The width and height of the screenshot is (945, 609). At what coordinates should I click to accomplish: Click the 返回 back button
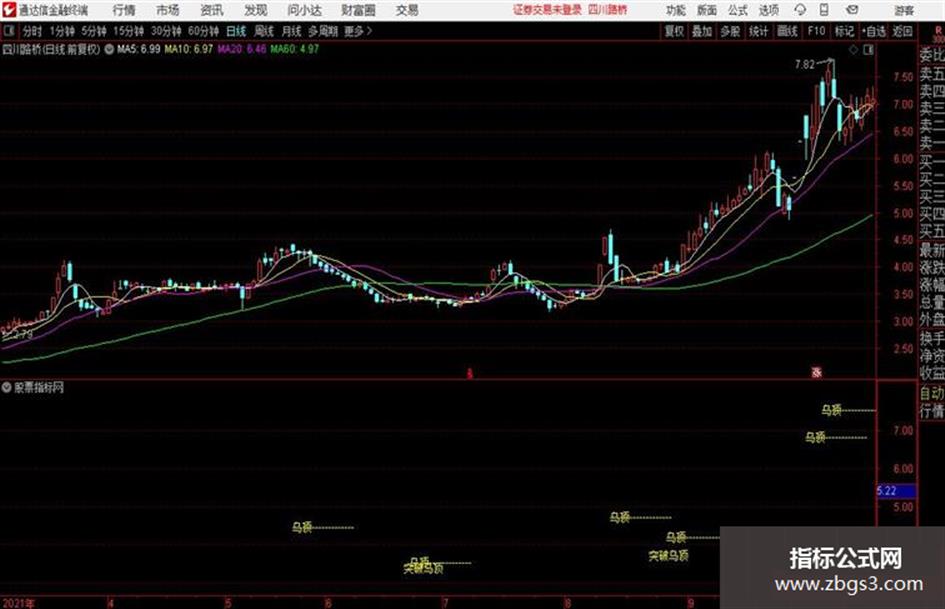(902, 31)
